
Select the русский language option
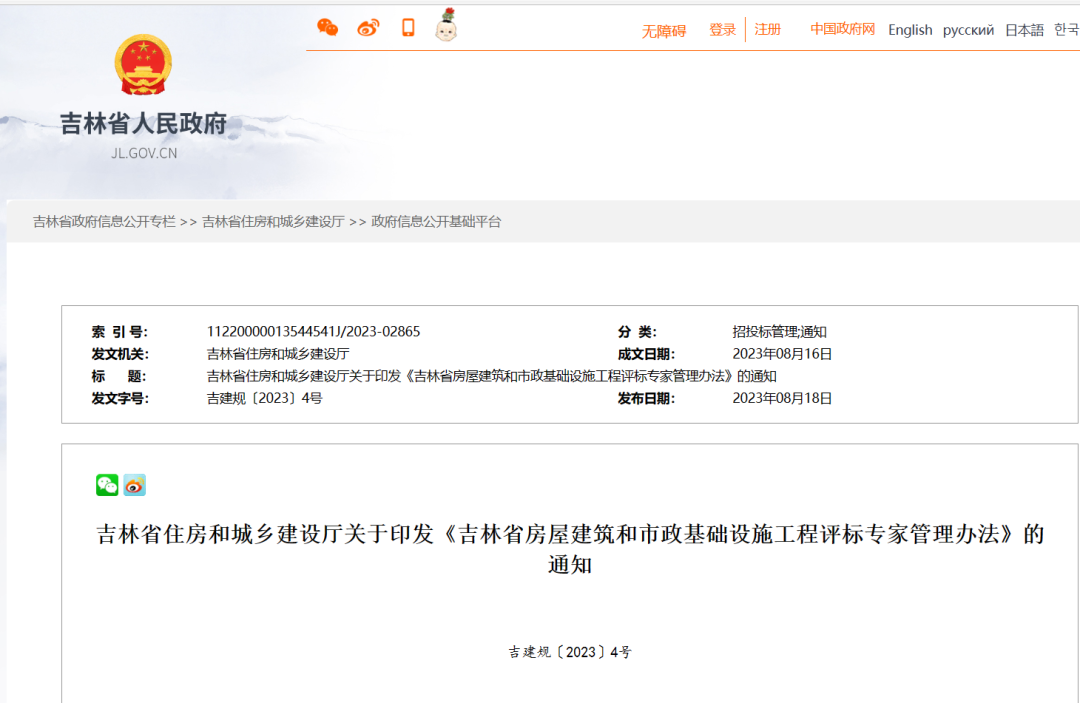pos(967,30)
